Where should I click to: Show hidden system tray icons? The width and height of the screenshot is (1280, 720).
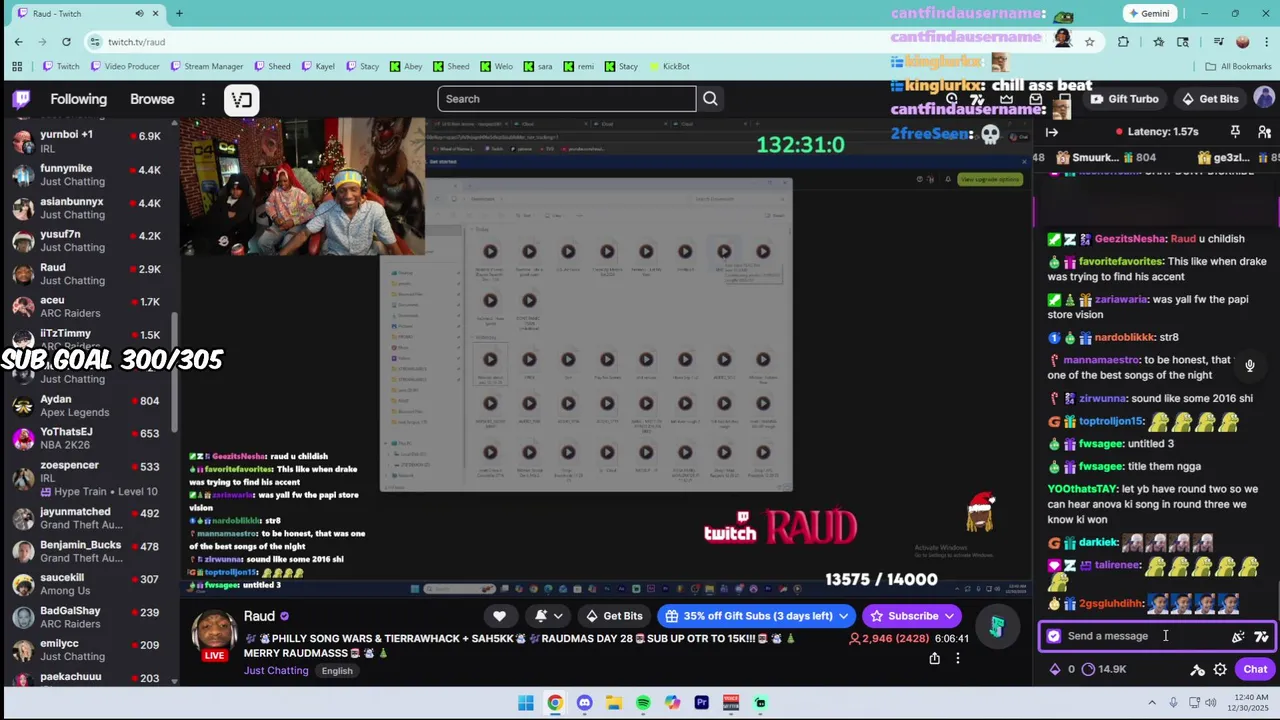pos(1151,703)
